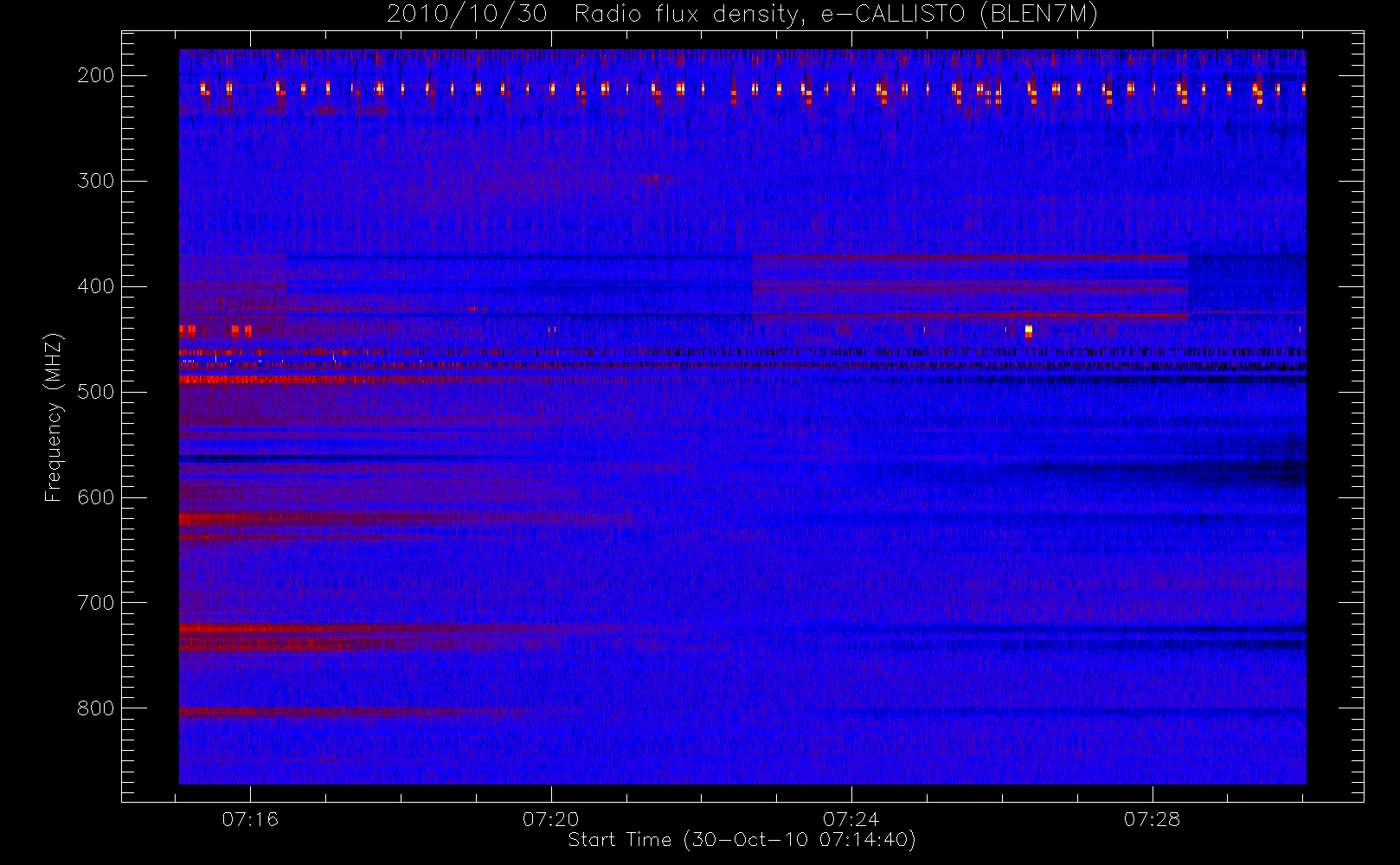Click the 07:16 time tick label
1400x865 pixels.
250,819
